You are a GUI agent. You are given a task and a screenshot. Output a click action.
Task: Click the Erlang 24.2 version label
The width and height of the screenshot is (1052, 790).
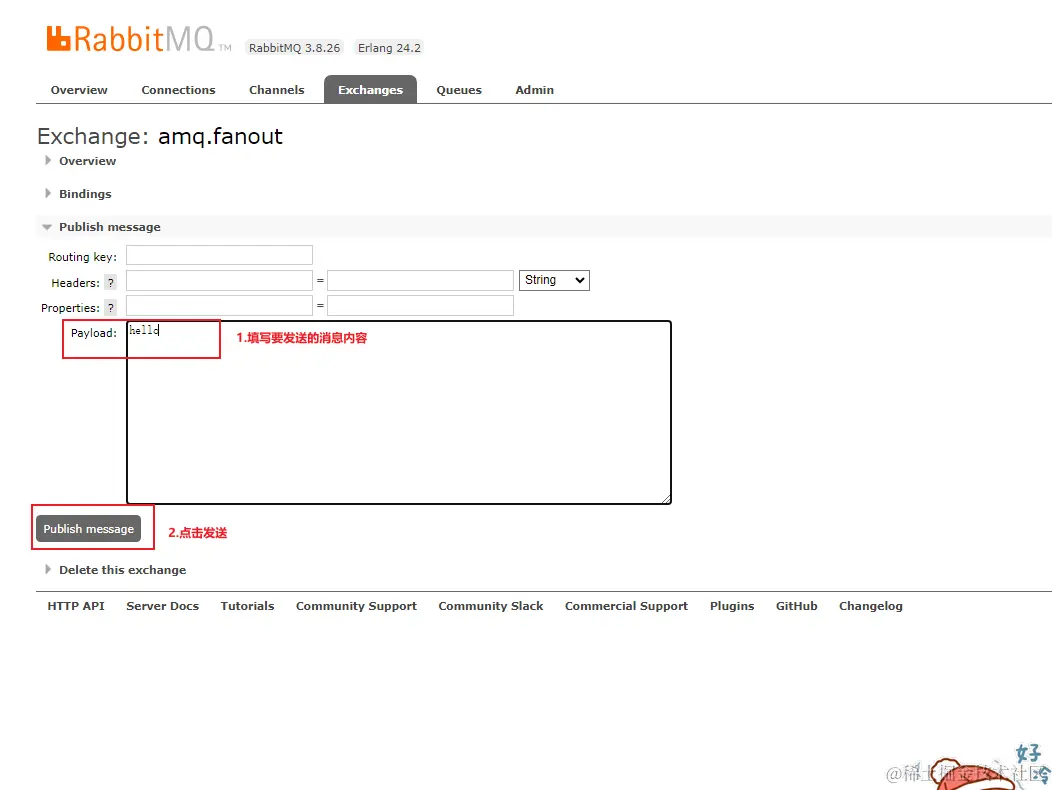(x=389, y=48)
